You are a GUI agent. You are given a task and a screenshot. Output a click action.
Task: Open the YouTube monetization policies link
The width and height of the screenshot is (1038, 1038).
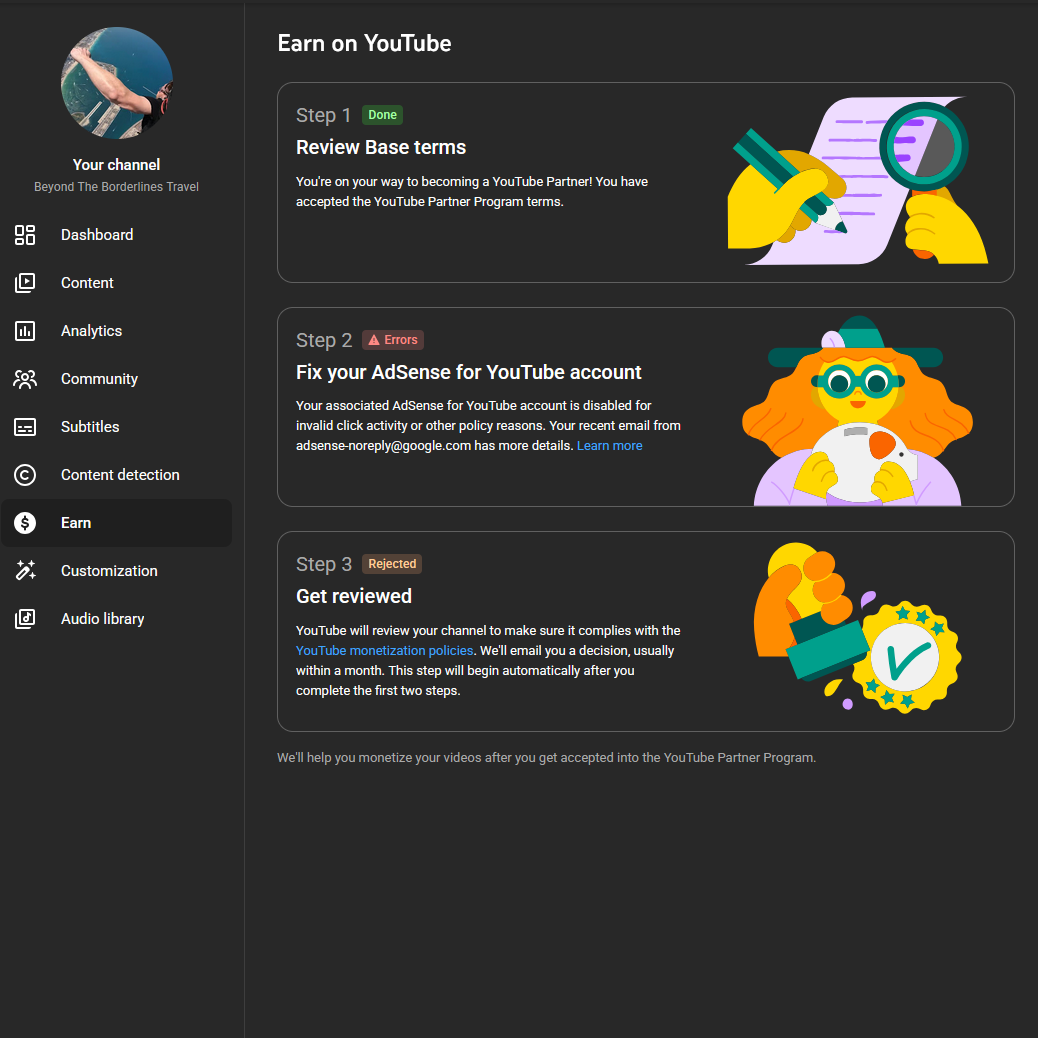pos(384,651)
